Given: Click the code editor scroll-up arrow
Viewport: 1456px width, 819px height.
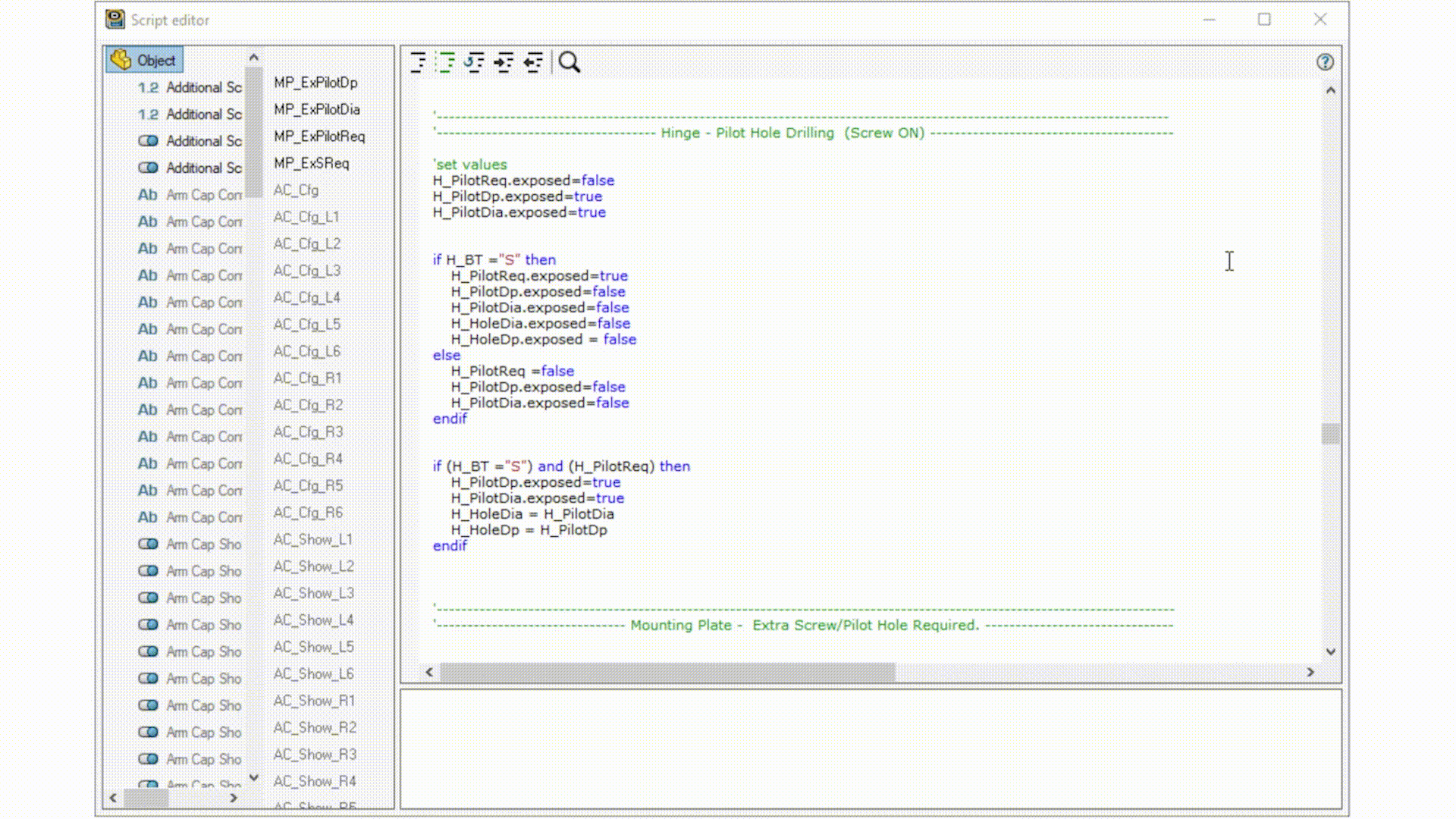Looking at the screenshot, I should (1331, 90).
